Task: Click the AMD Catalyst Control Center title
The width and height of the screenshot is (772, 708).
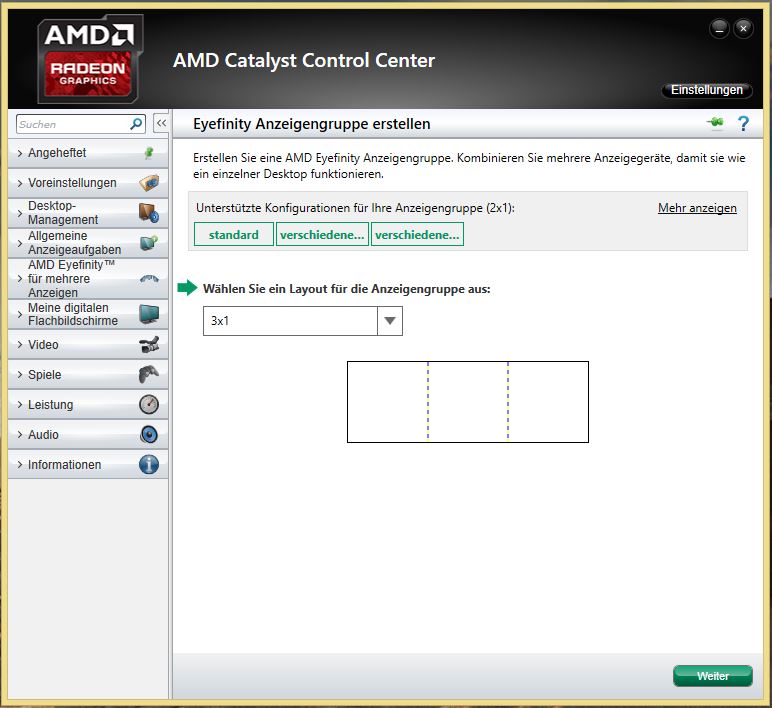Action: click(x=304, y=61)
